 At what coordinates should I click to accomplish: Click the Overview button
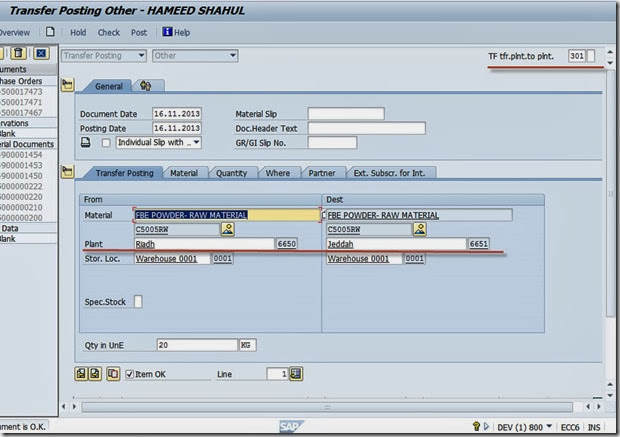tap(15, 32)
